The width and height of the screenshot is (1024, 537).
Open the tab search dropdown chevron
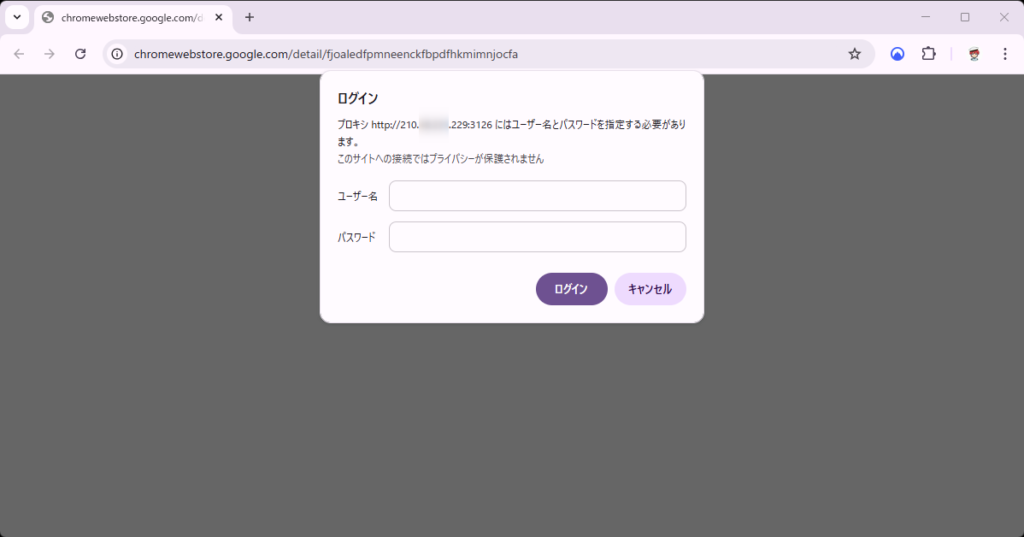pyautogui.click(x=16, y=17)
